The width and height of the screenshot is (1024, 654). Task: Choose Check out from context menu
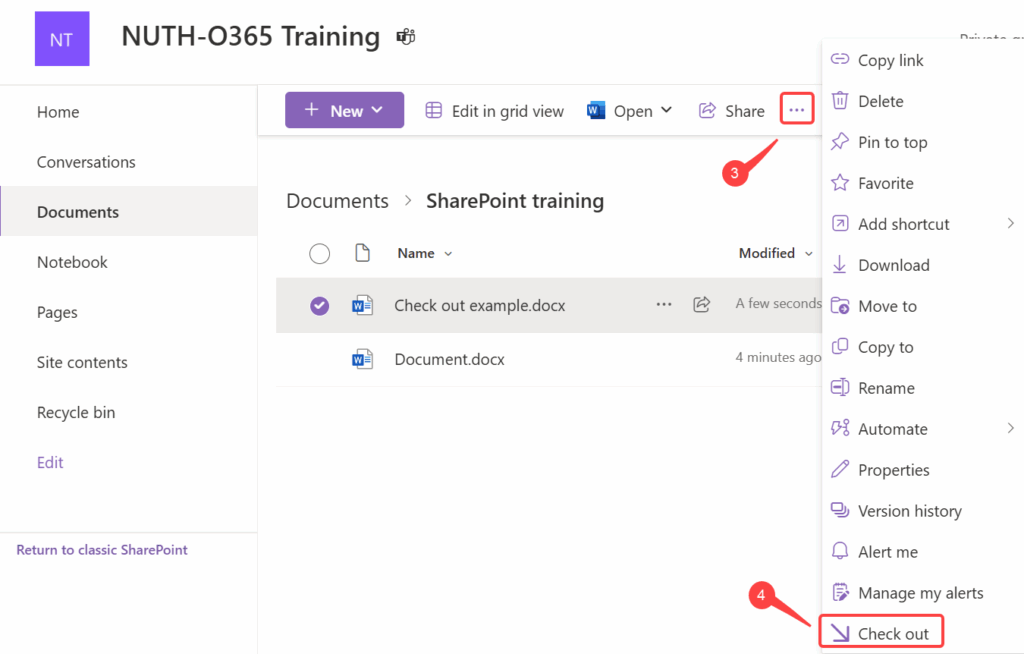coord(893,634)
